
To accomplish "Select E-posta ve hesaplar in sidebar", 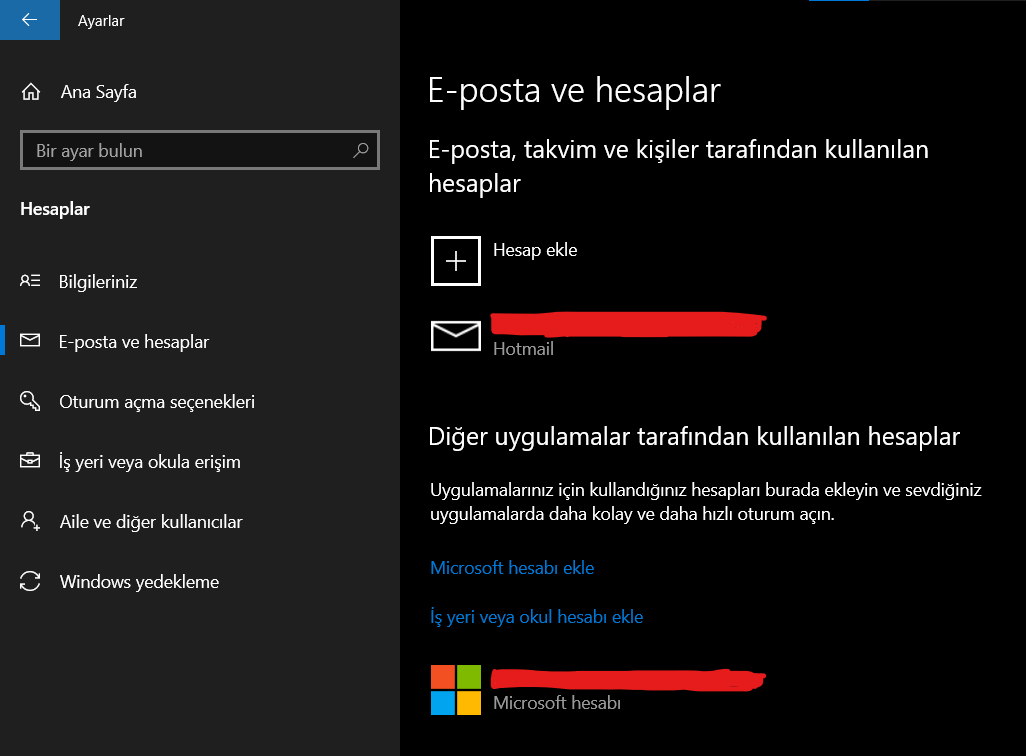I will [x=134, y=342].
